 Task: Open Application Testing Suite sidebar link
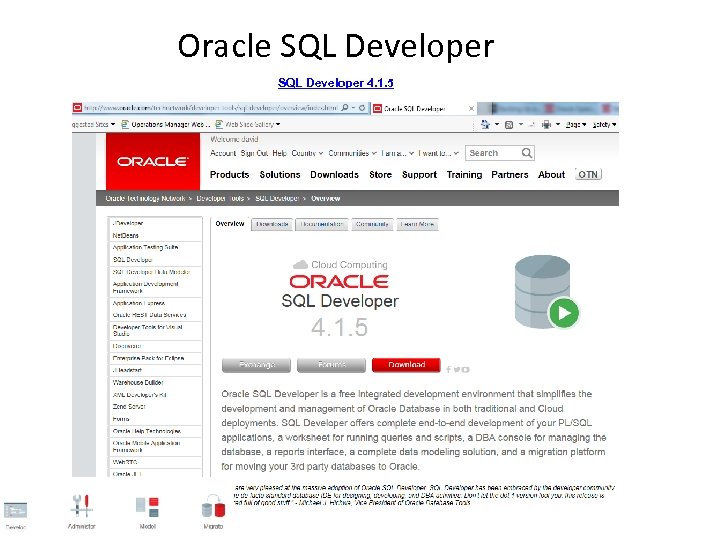[145, 247]
